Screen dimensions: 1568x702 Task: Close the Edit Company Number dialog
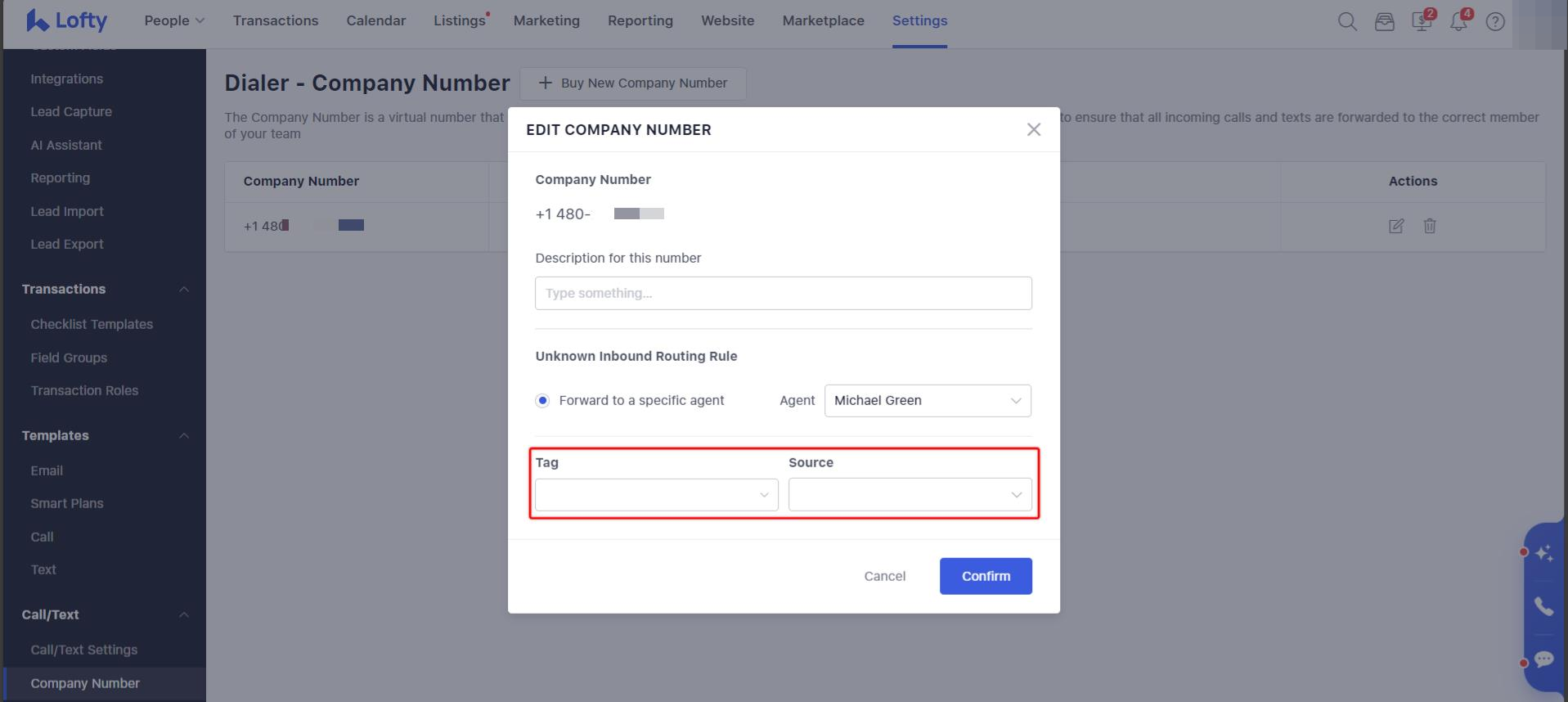1034,130
